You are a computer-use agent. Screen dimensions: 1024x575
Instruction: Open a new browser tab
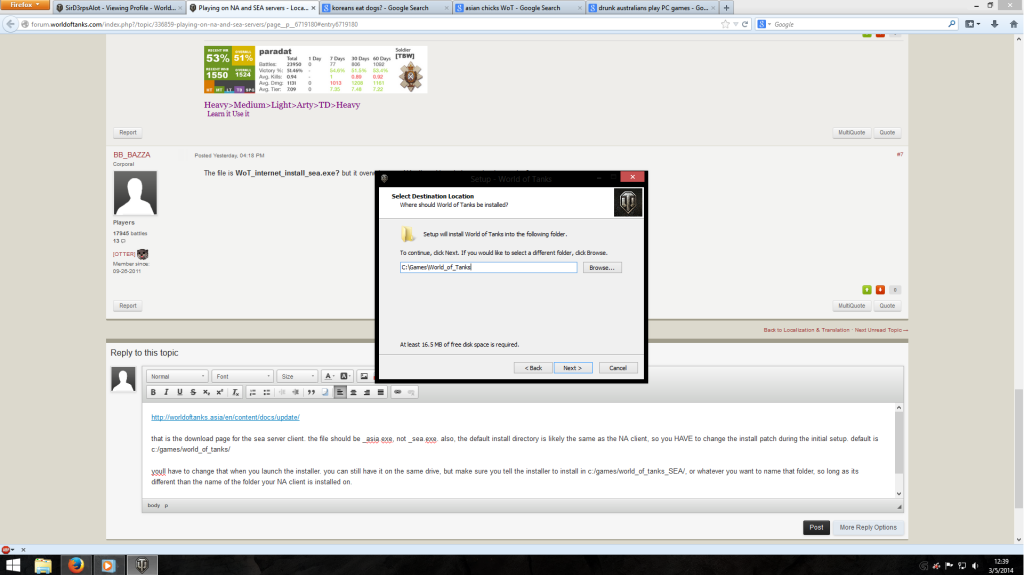pos(726,8)
